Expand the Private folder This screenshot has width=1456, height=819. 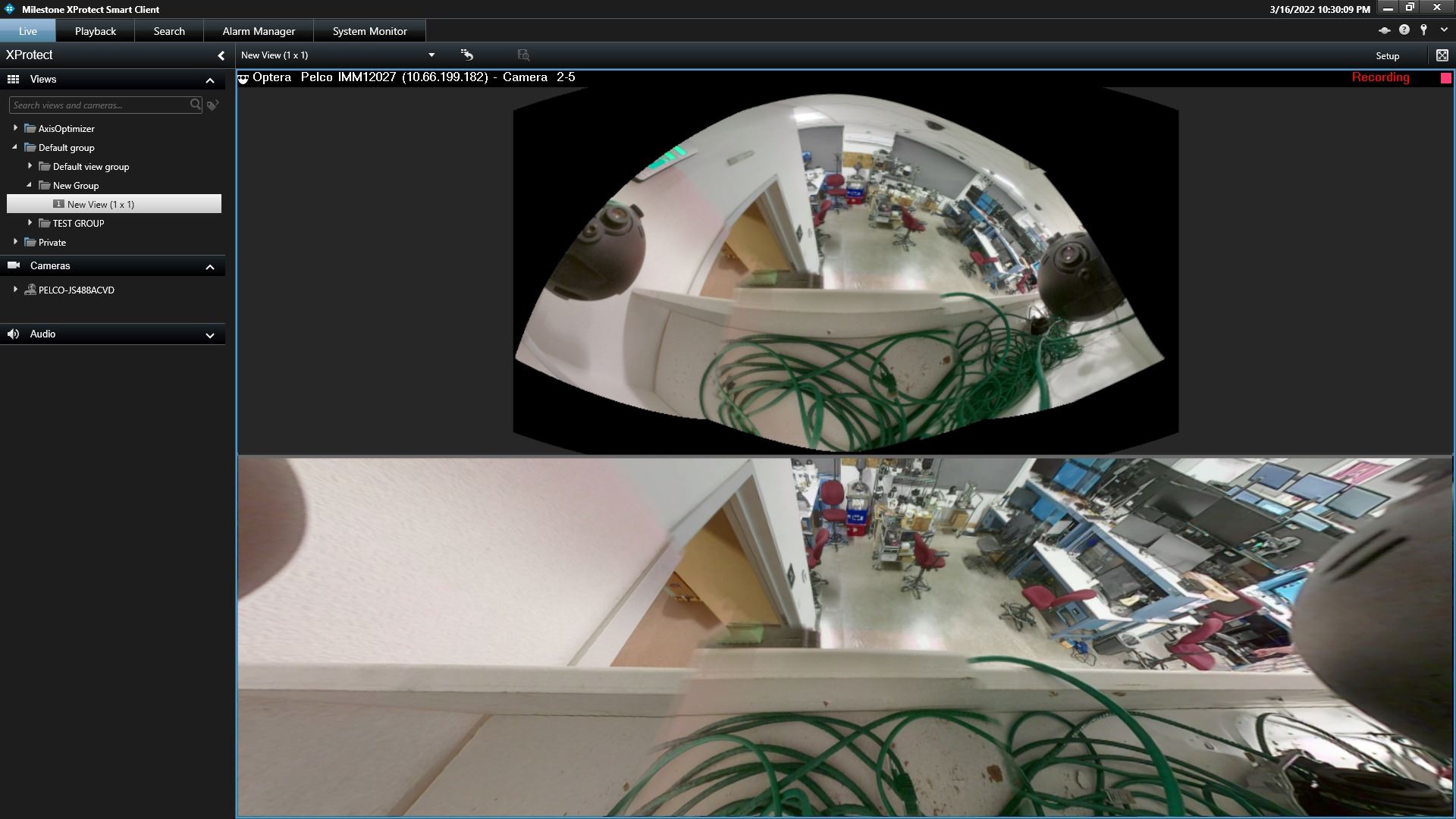point(15,242)
